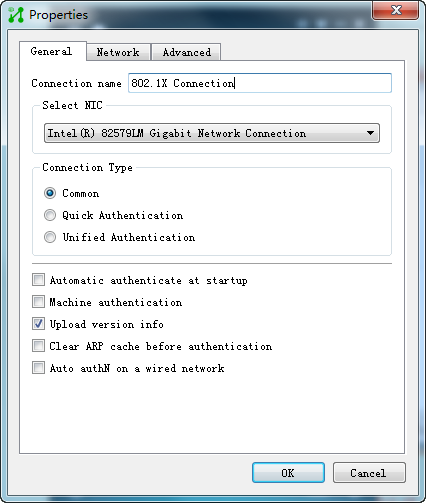Confirm settings with the OK button
The height and width of the screenshot is (503, 426).
[288, 473]
